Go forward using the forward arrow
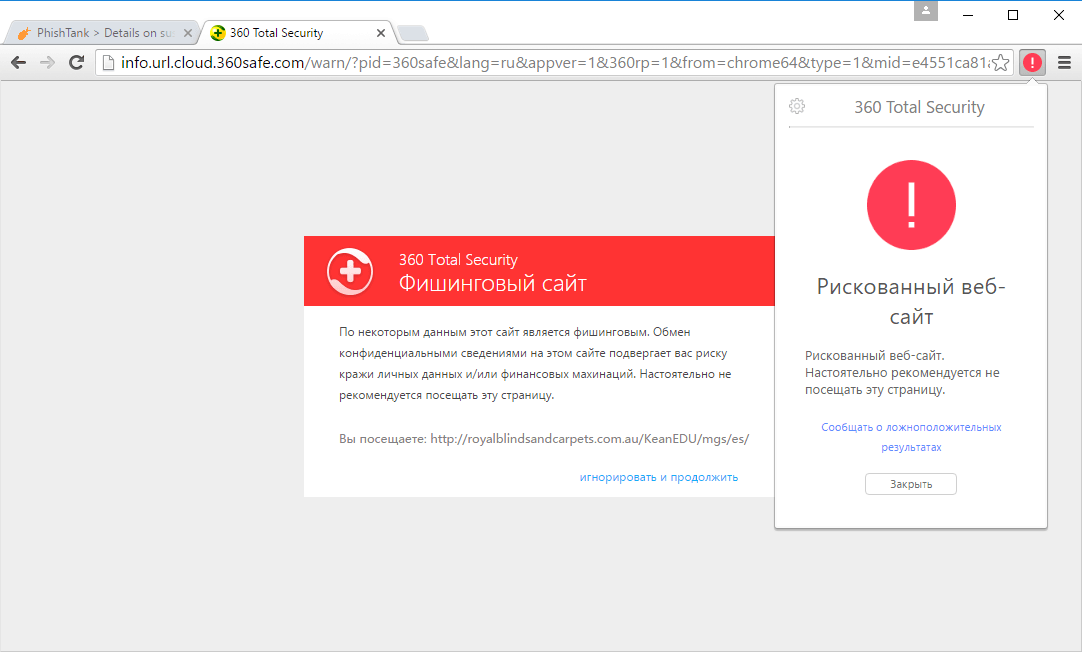Screen dimensions: 1082x652 click(47, 61)
